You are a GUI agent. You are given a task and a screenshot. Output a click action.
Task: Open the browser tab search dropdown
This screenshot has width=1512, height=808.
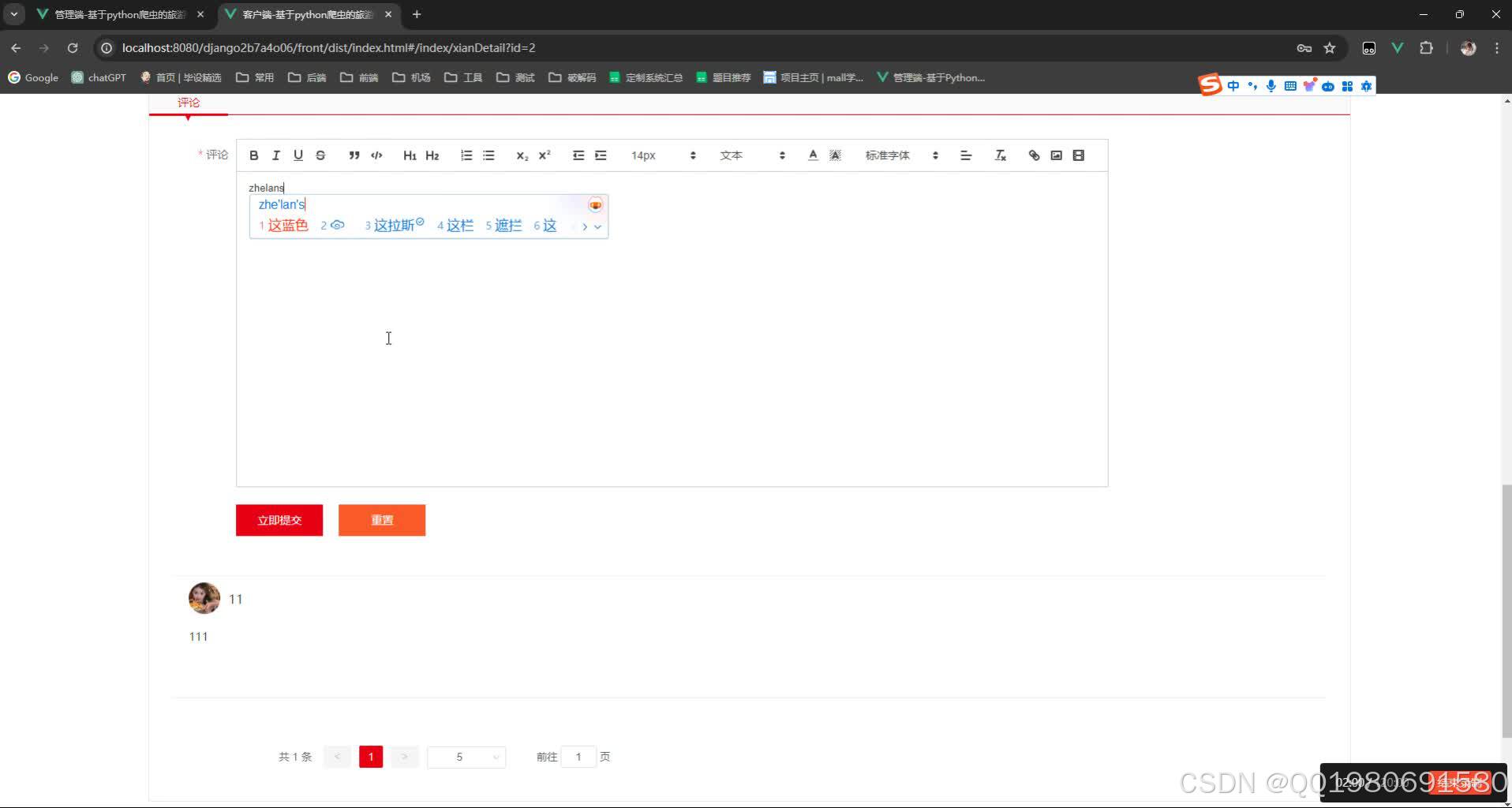pos(13,14)
